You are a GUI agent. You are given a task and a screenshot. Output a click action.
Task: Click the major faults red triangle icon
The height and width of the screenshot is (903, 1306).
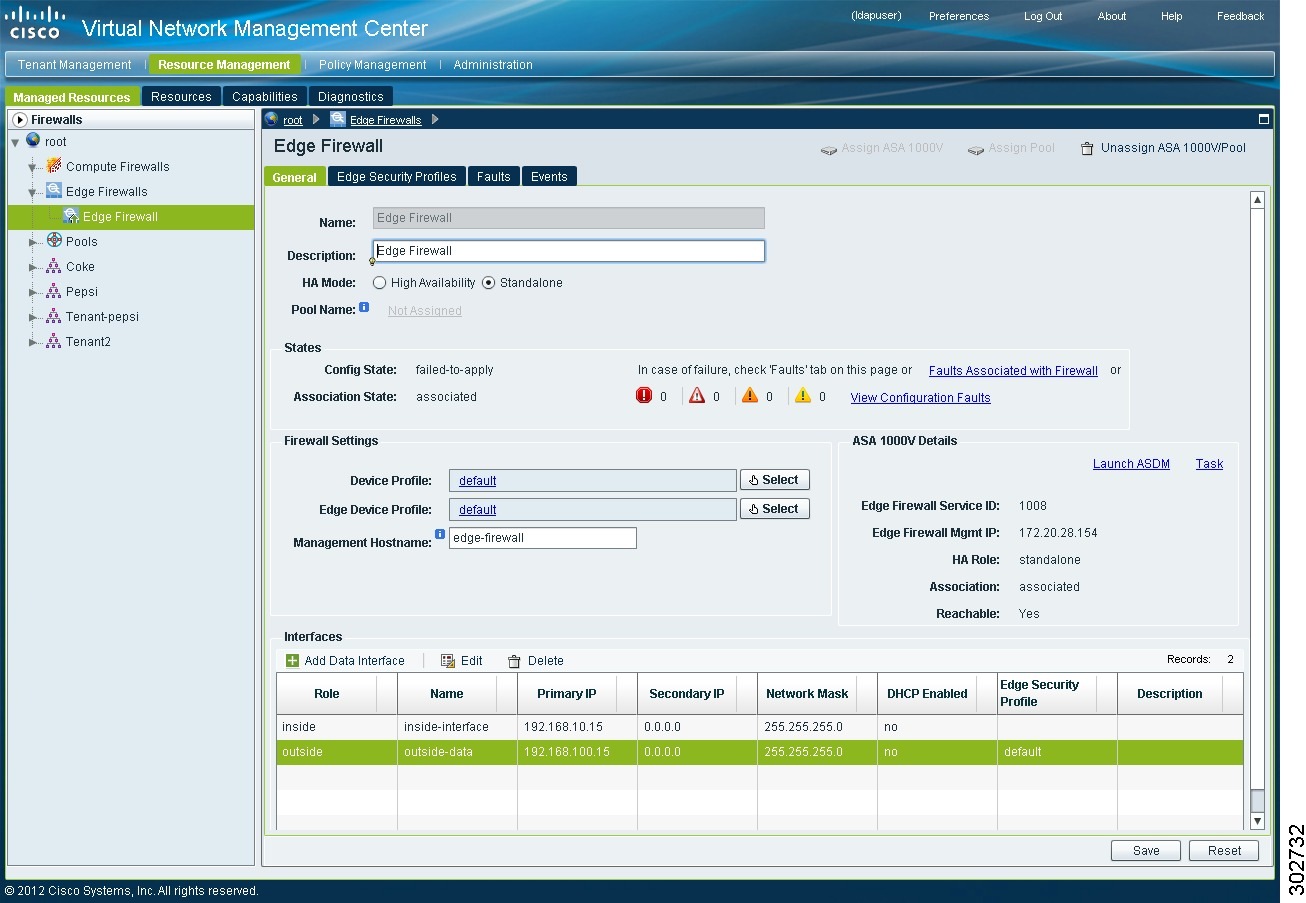click(697, 395)
